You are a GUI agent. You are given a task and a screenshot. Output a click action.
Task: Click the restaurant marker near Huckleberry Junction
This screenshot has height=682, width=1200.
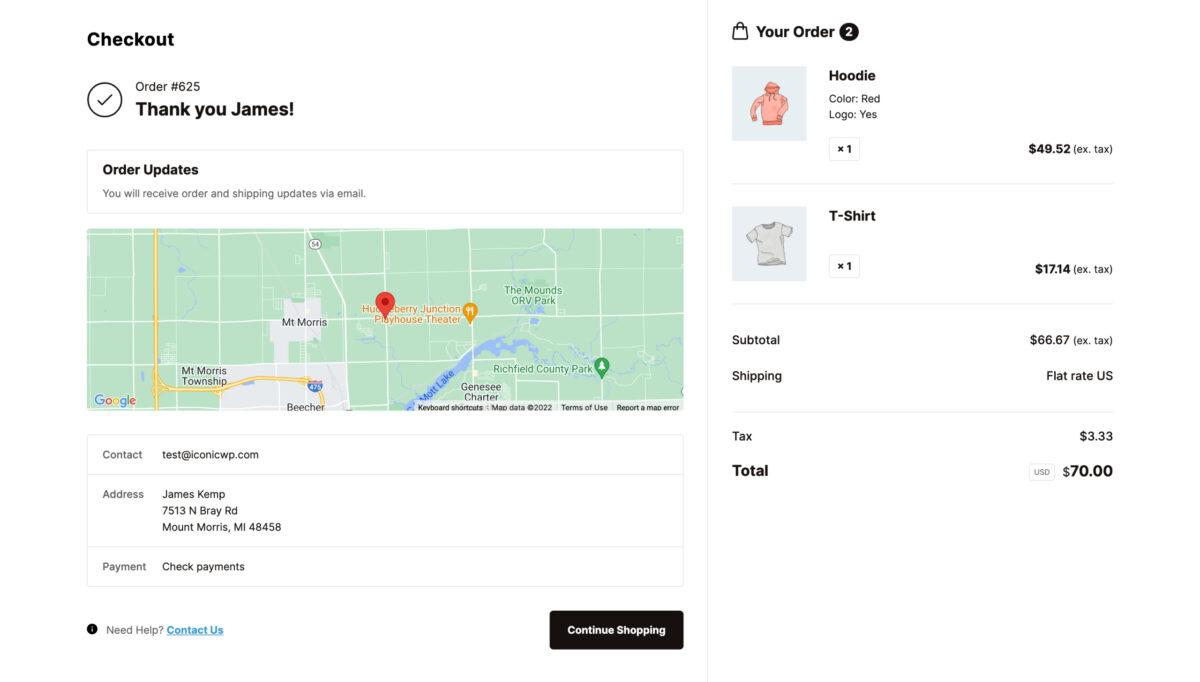(x=469, y=312)
